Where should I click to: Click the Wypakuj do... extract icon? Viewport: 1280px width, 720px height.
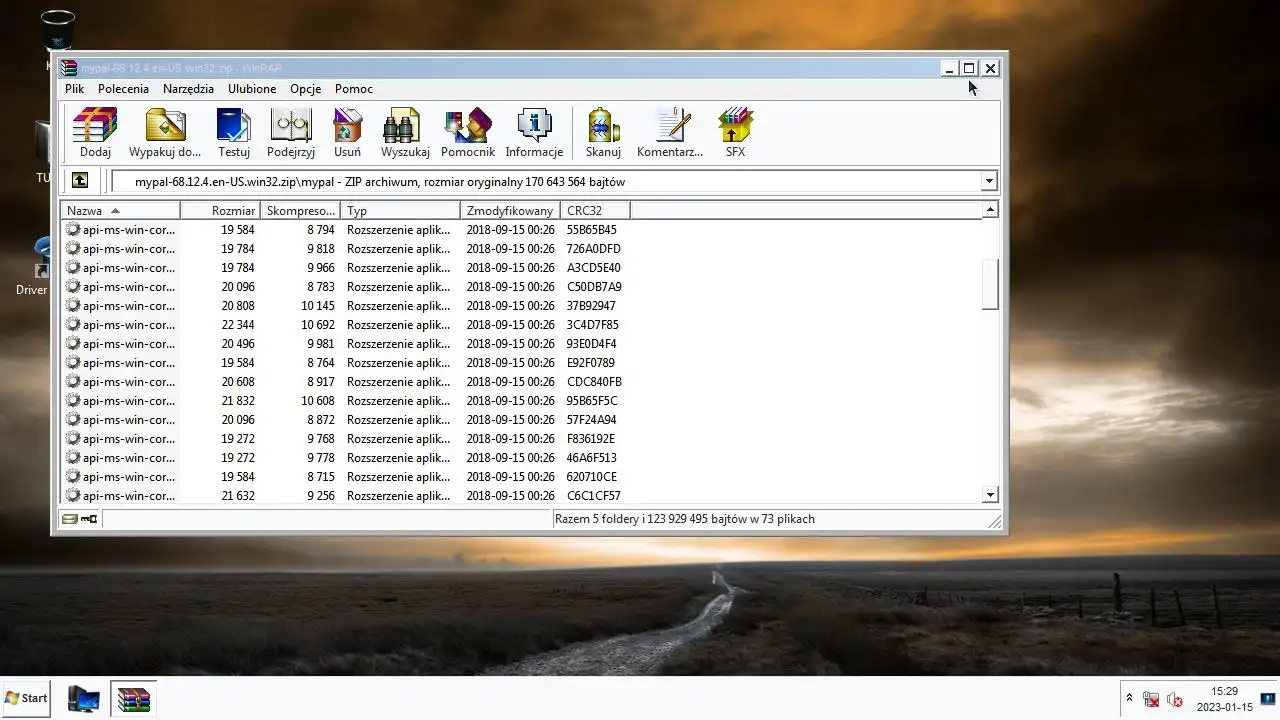[x=165, y=133]
